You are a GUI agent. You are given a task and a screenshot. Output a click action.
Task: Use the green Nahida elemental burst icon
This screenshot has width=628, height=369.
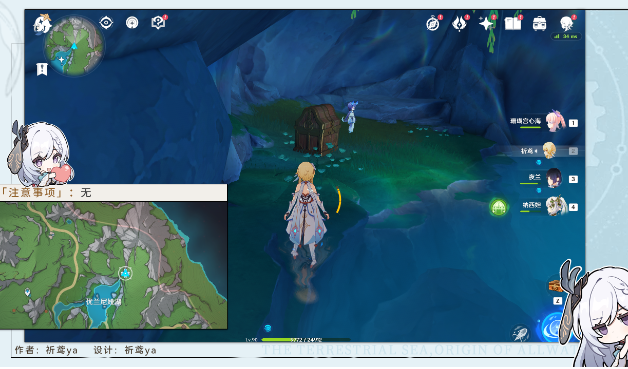(499, 208)
